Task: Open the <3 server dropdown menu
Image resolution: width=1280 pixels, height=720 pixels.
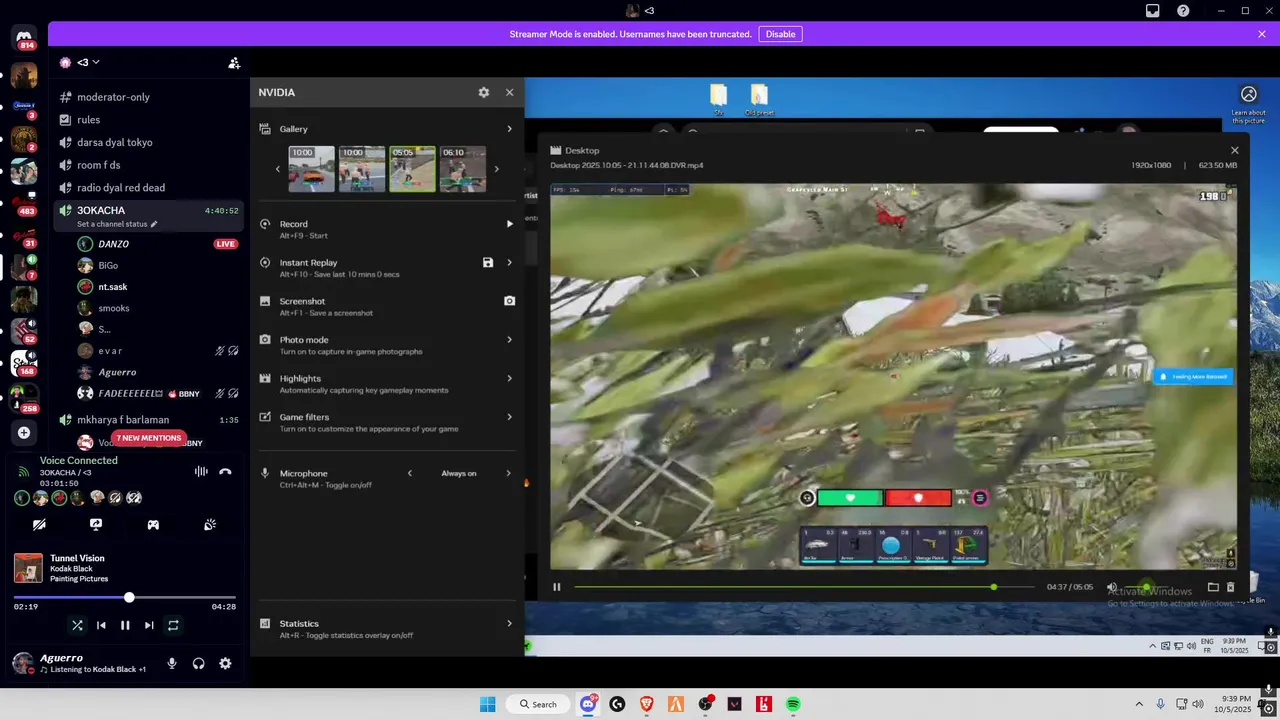Action: (x=89, y=62)
